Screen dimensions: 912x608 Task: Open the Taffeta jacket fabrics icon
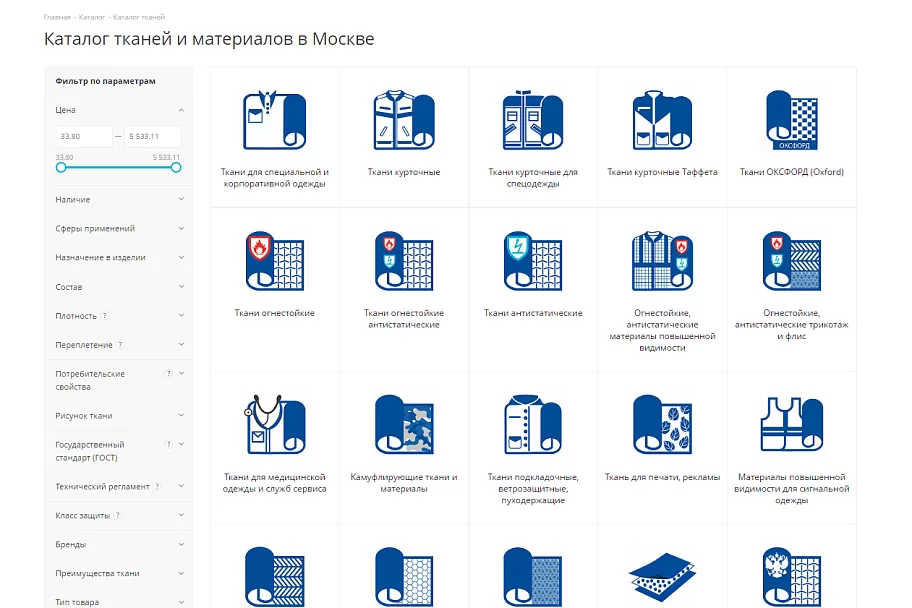coord(662,120)
